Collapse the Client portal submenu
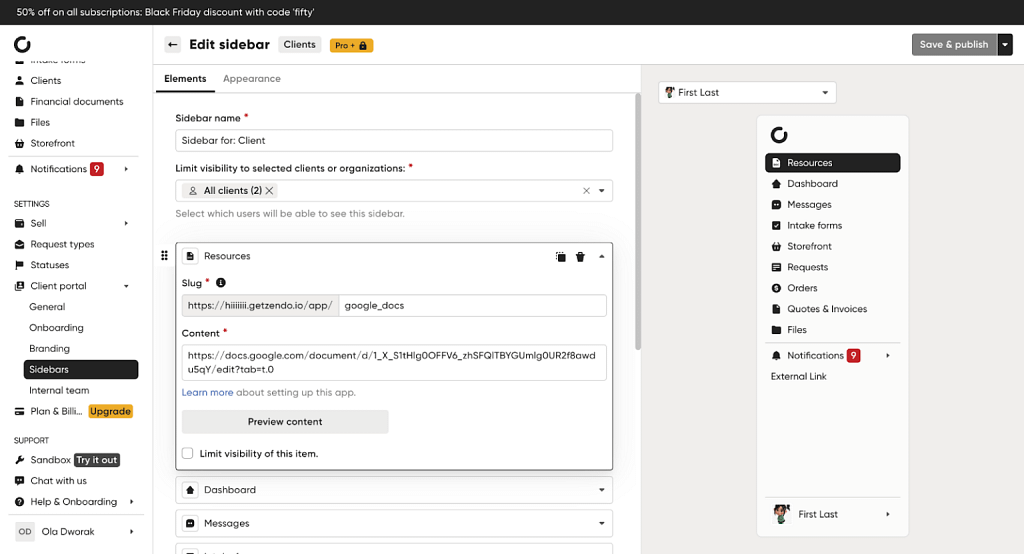1024x554 pixels. point(126,286)
